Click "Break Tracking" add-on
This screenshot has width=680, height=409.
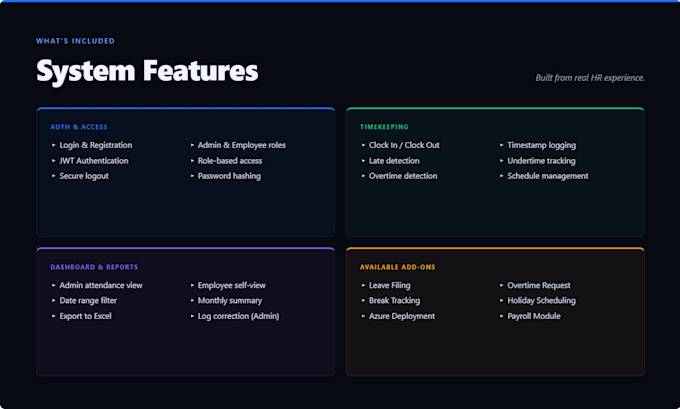click(x=395, y=301)
